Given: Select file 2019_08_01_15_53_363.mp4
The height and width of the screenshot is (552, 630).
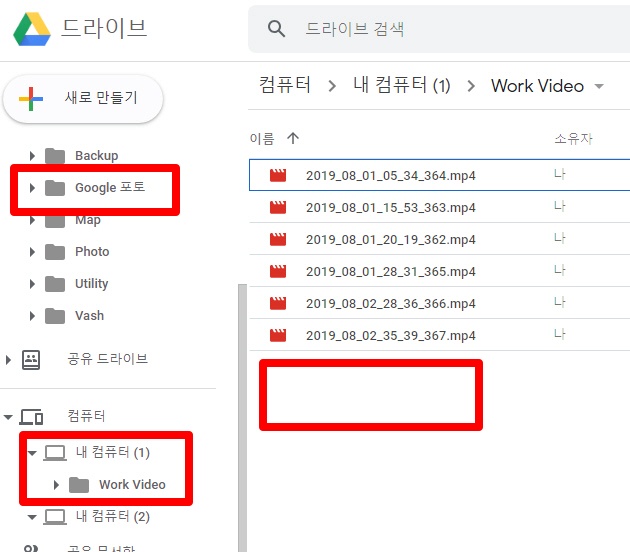Looking at the screenshot, I should coord(391,208).
